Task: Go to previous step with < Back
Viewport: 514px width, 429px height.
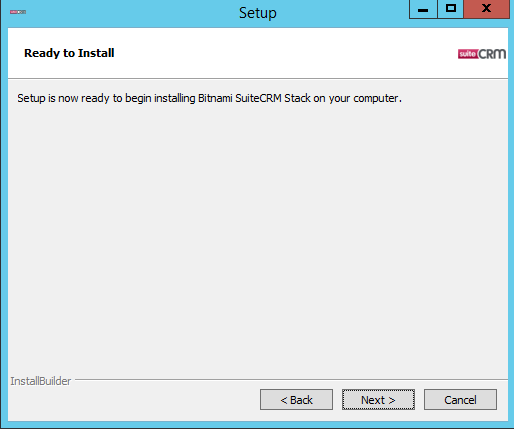Action: coord(296,399)
